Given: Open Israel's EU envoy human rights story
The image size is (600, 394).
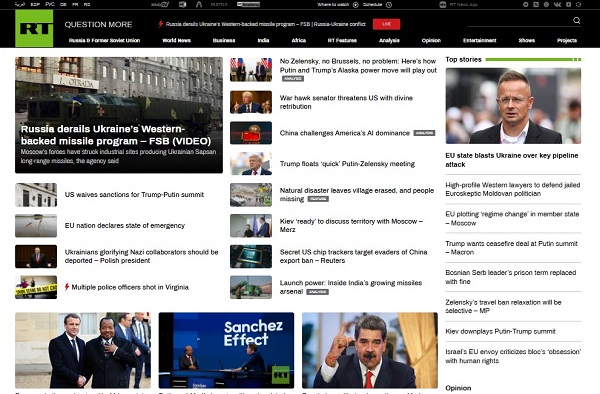Looking at the screenshot, I should 513,356.
